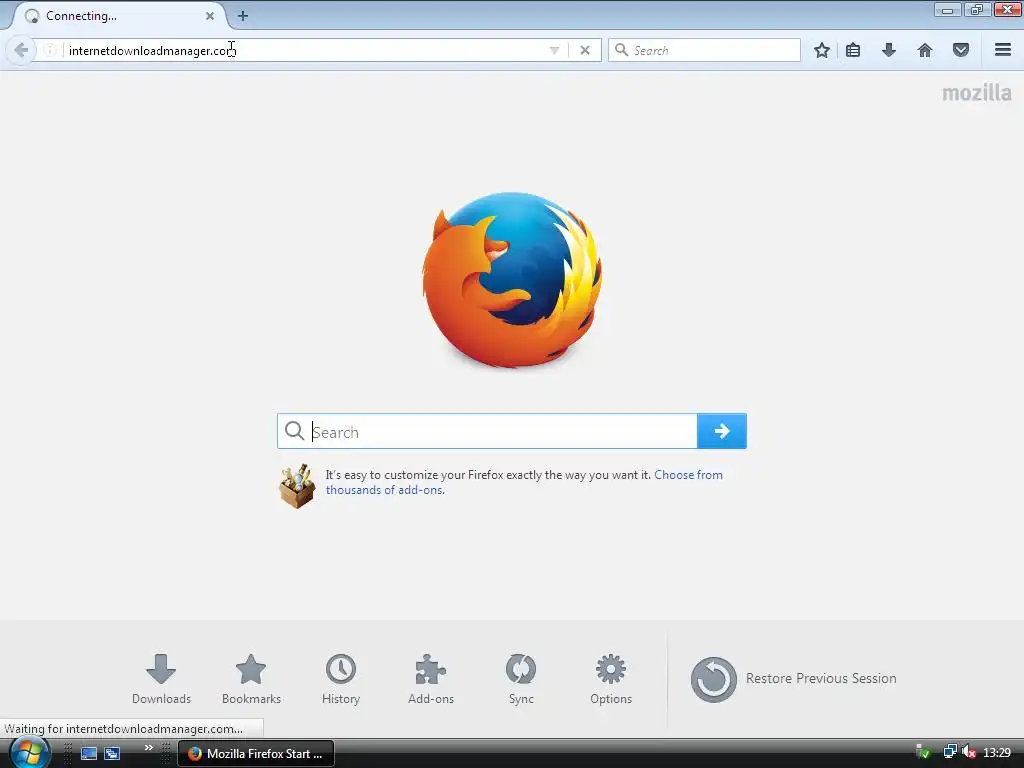Viewport: 1024px width, 768px height.
Task: Stop page loading with the X button
Action: [585, 50]
